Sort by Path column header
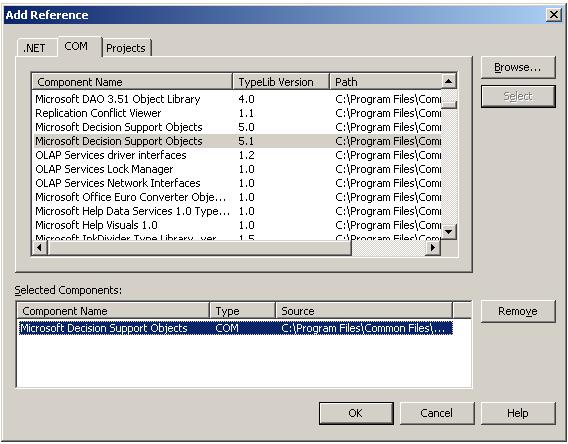Viewport: 568px width, 444px height. point(386,82)
